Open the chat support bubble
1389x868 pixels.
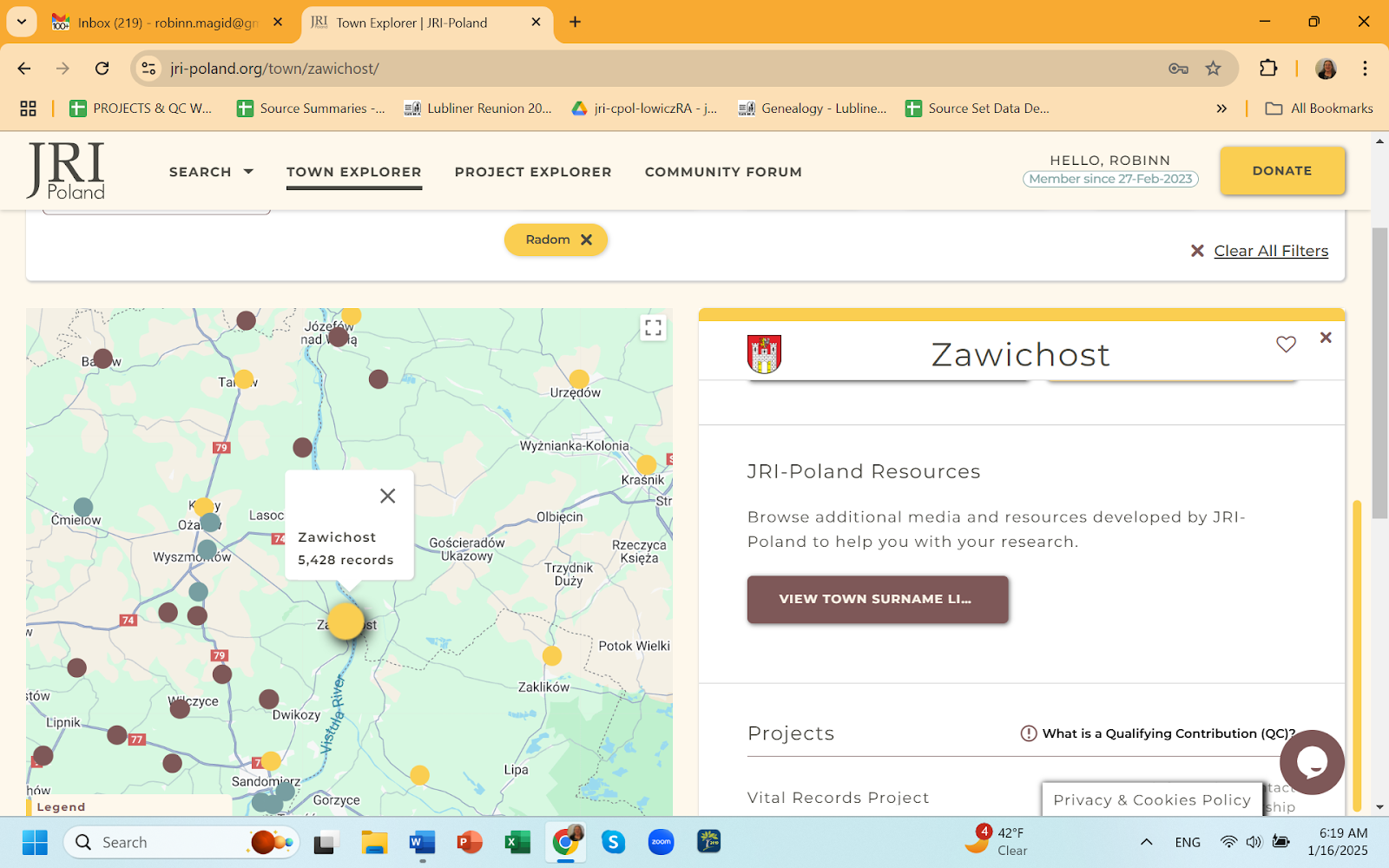tap(1312, 762)
